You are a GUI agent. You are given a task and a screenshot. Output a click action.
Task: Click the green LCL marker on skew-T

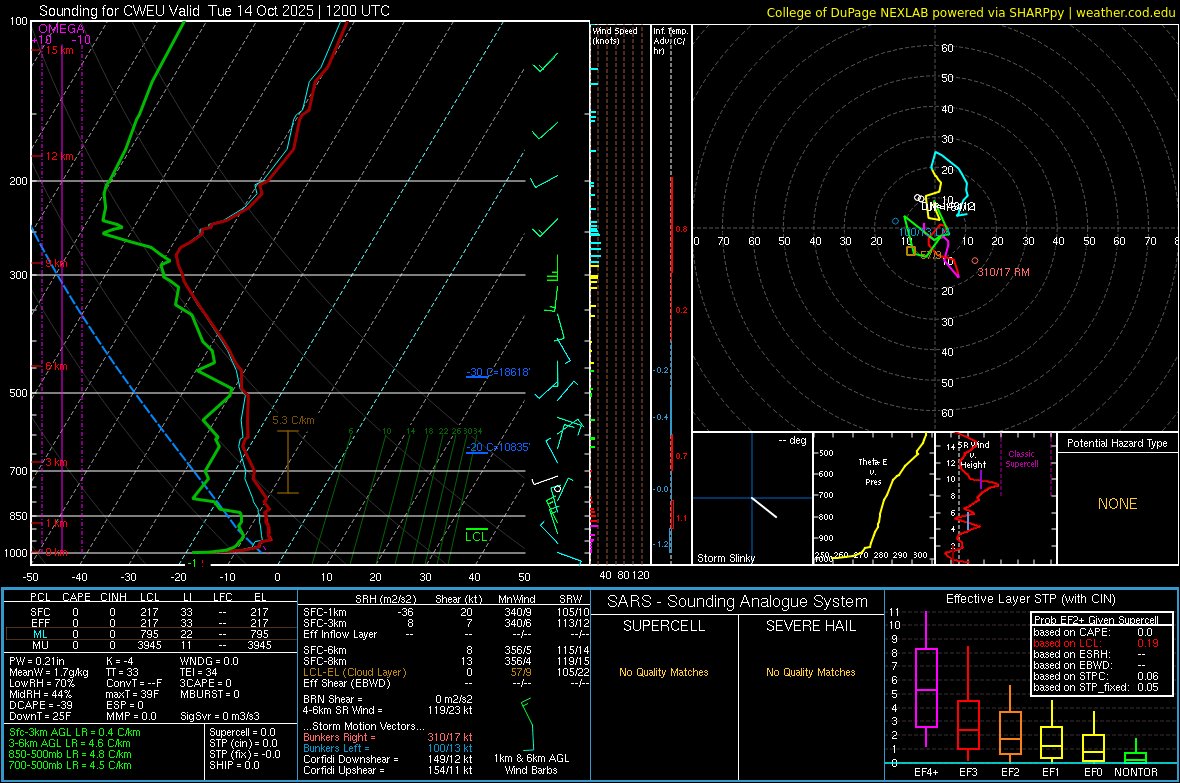[476, 536]
